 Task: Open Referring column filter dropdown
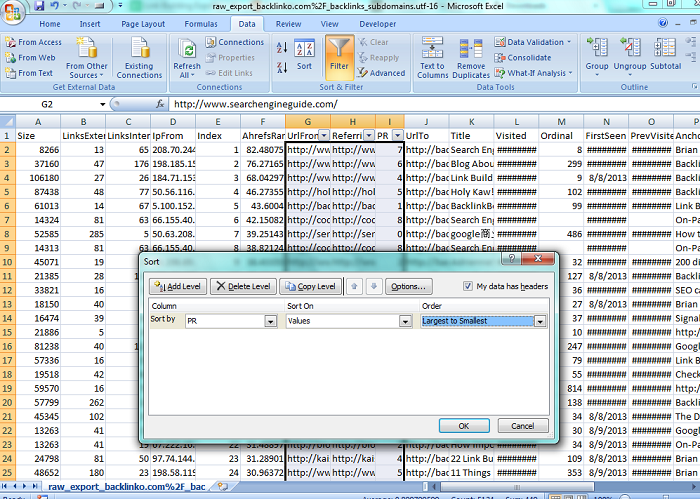pyautogui.click(x=369, y=135)
